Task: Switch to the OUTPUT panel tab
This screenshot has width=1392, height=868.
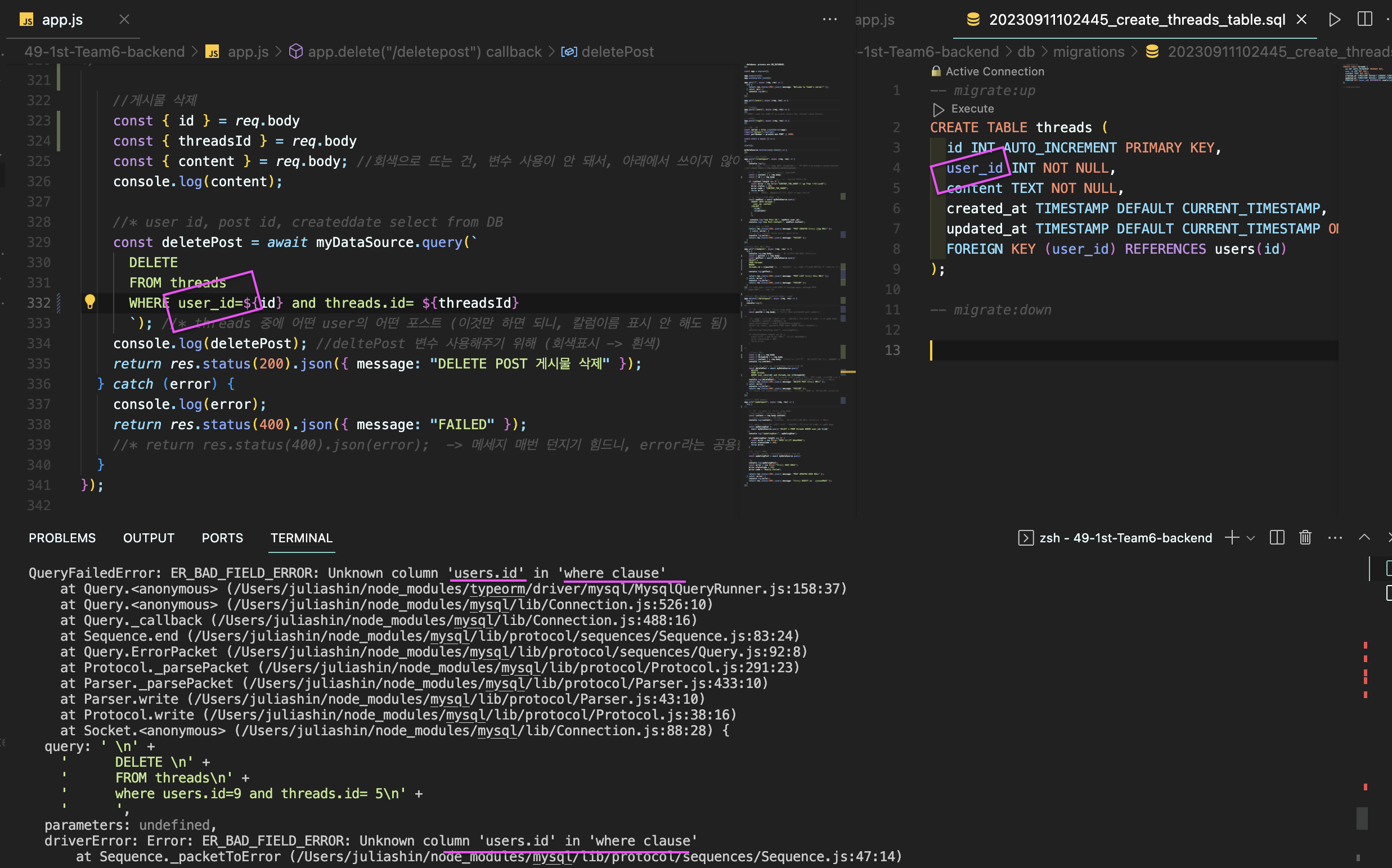Action: coord(148,538)
